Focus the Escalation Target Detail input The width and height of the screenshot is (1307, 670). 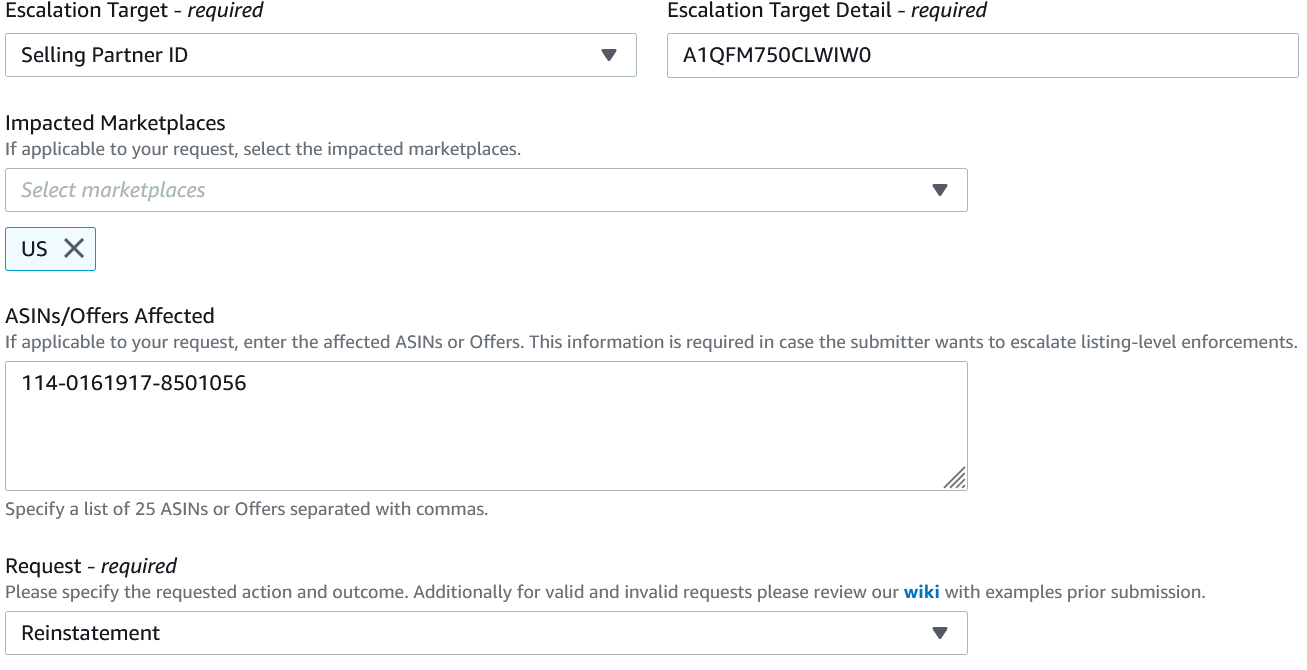[982, 55]
